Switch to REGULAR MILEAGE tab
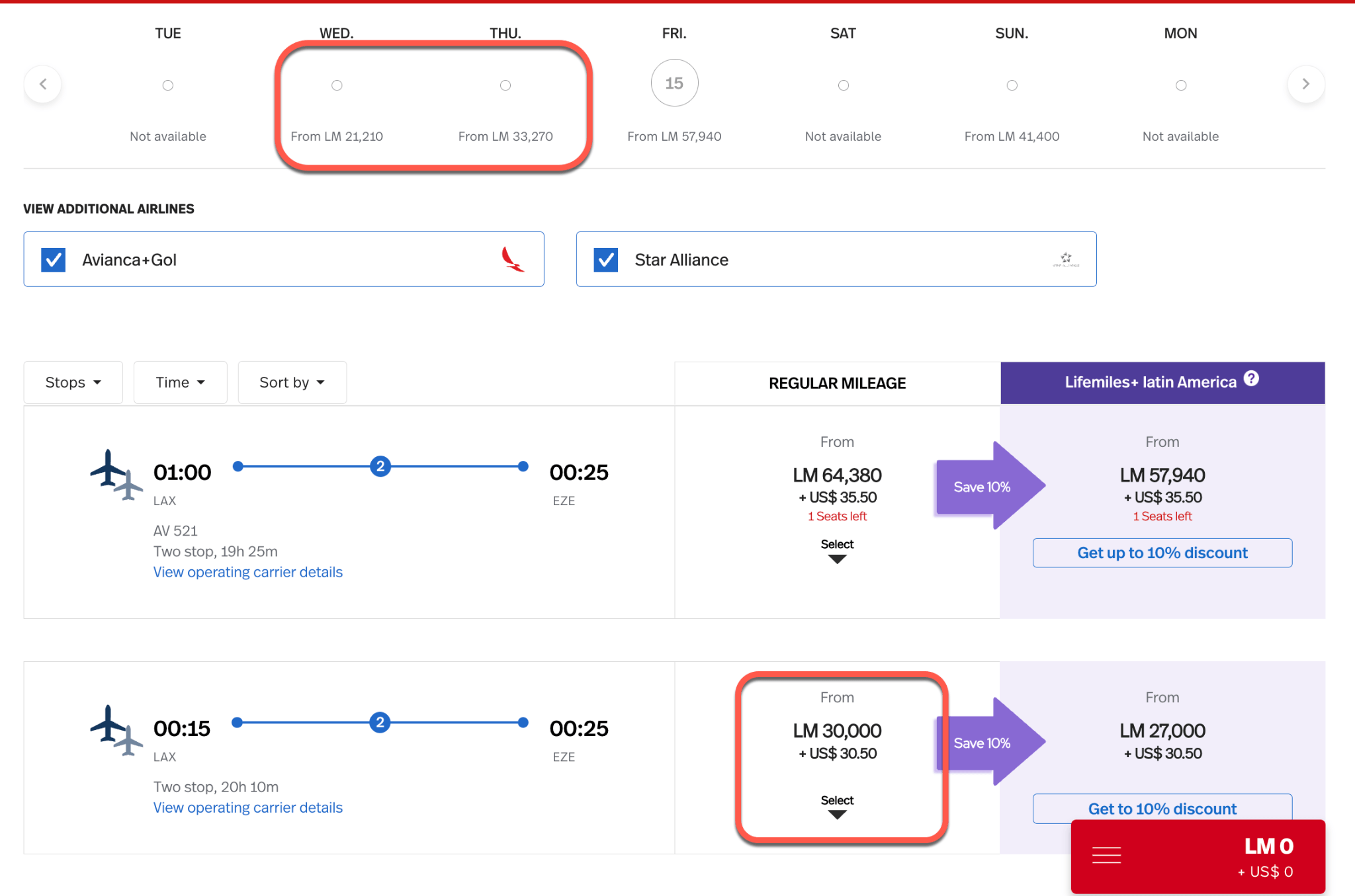The image size is (1355, 896). pos(838,383)
